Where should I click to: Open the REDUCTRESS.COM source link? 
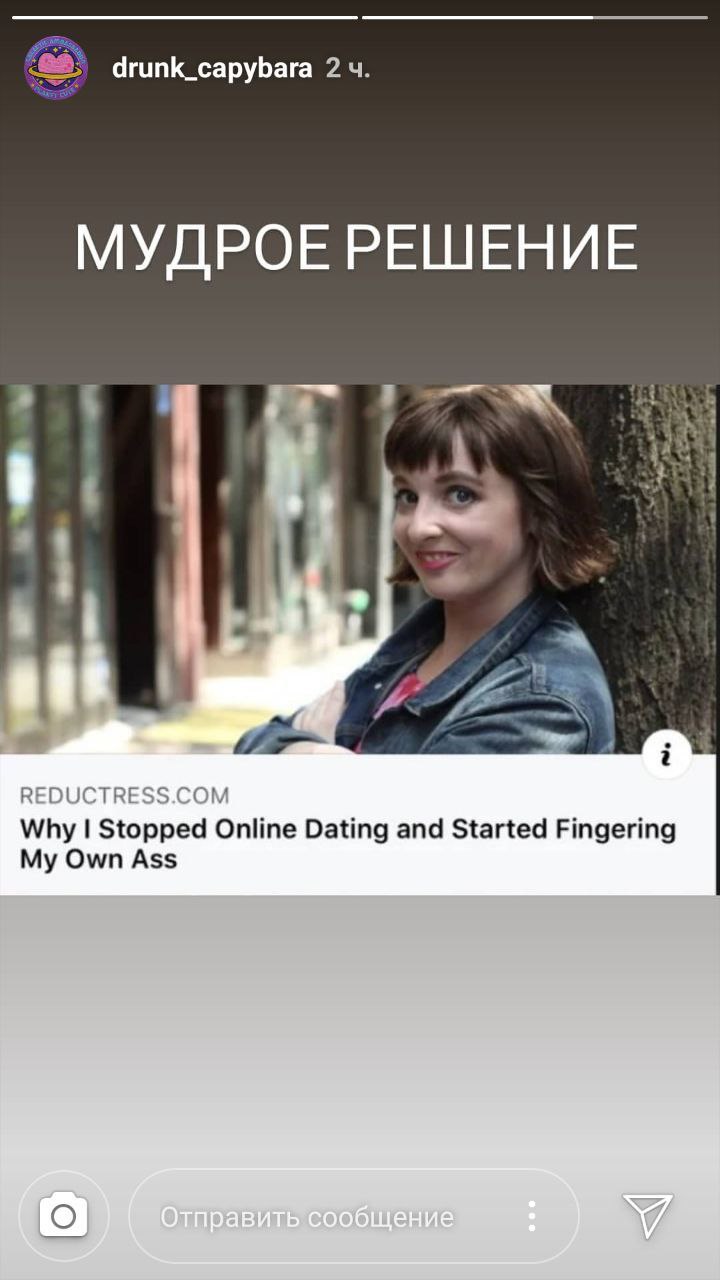coord(124,795)
